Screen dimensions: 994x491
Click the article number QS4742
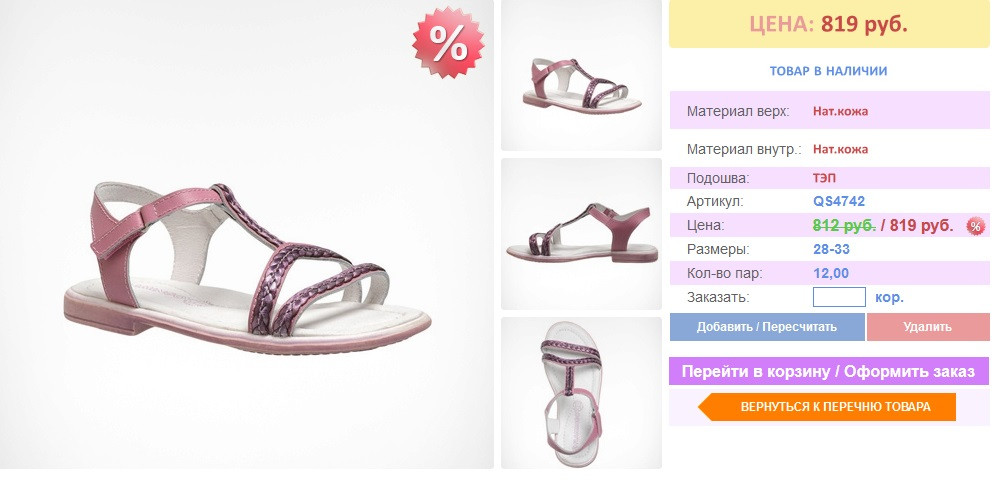(839, 201)
